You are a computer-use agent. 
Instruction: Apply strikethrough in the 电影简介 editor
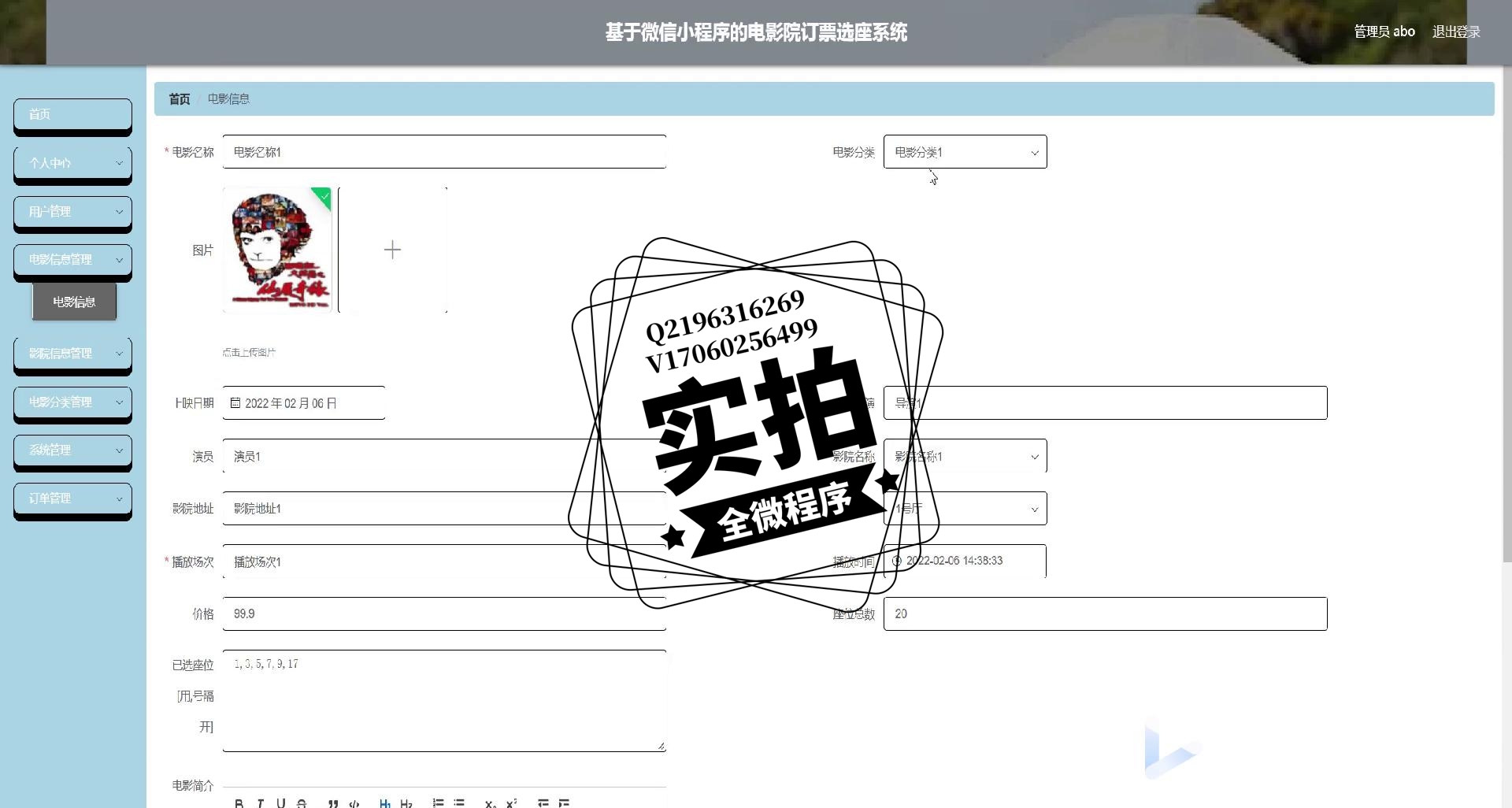pos(302,803)
